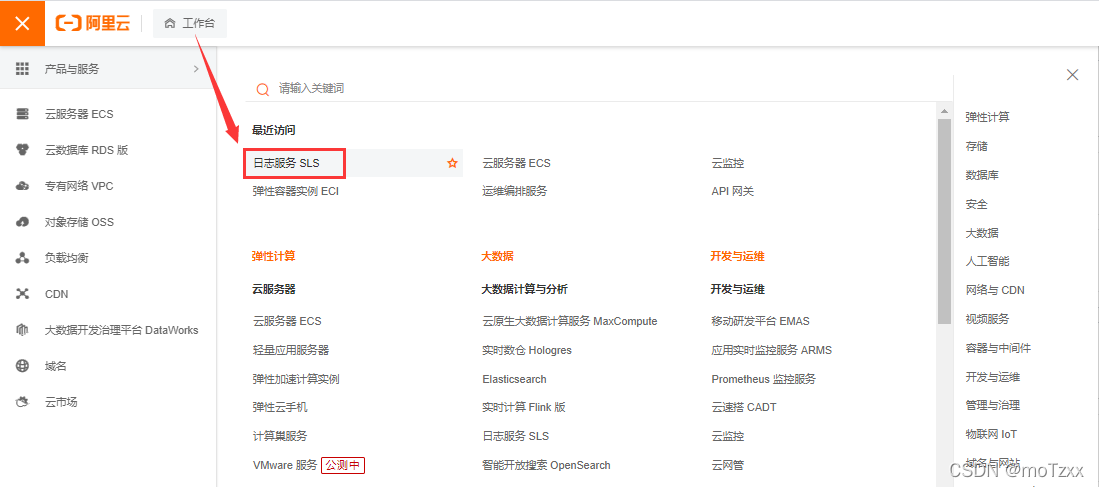Open 日志服务 SLS under 大数据
Viewport: 1099px width, 487px height.
point(516,436)
